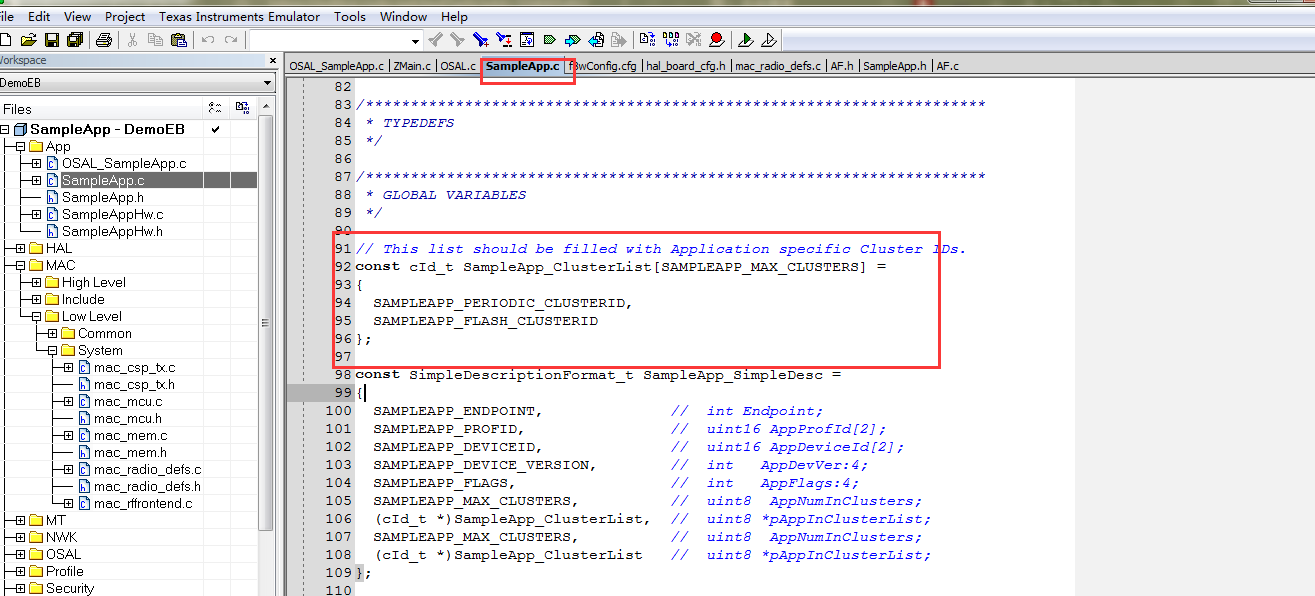Screen dimensions: 1315x596
Task: Select SampleAppHw.h in the file tree
Action: [x=112, y=231]
